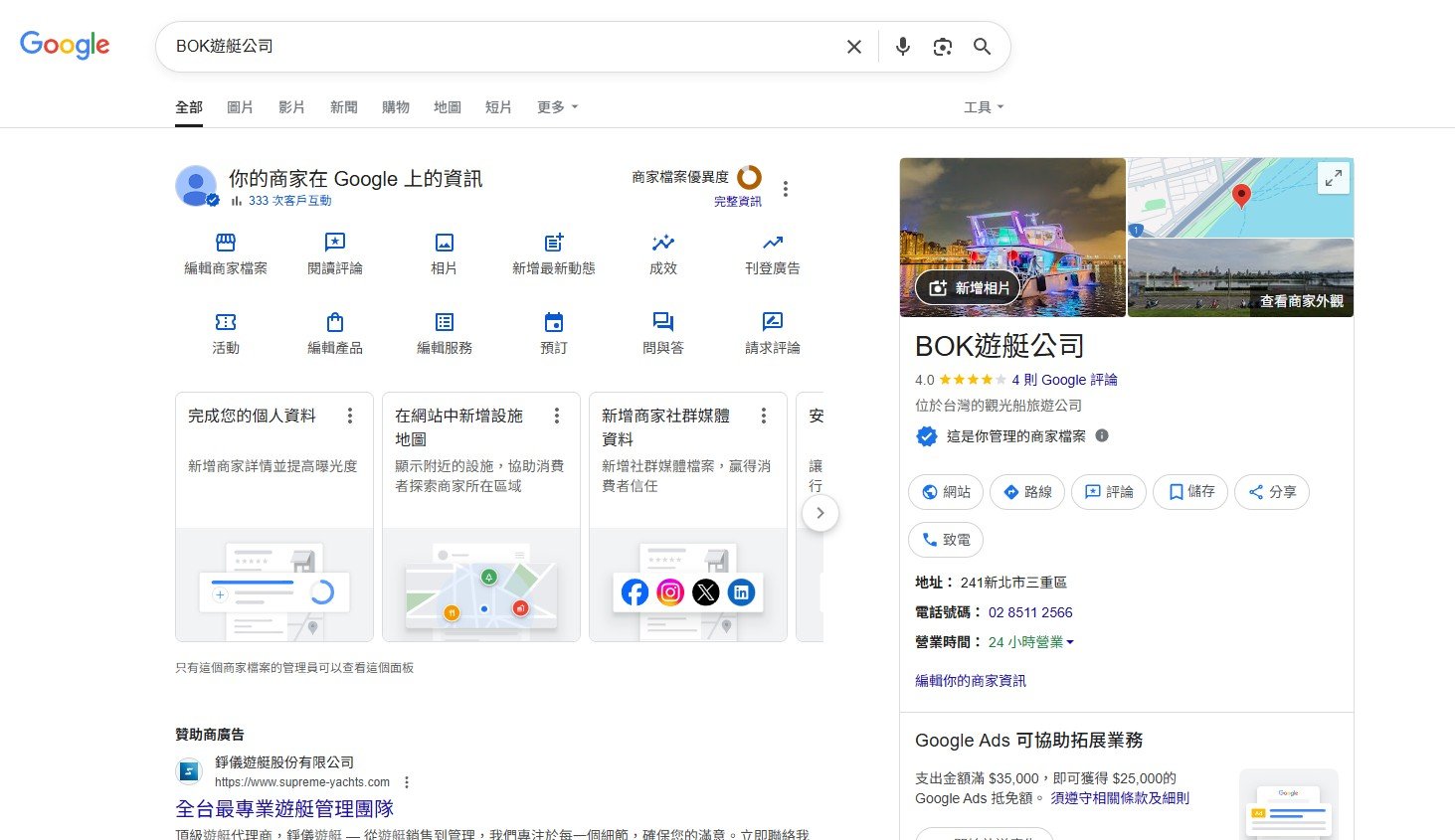Open 問與答 chat icon
1455x840 pixels.
tap(663, 322)
